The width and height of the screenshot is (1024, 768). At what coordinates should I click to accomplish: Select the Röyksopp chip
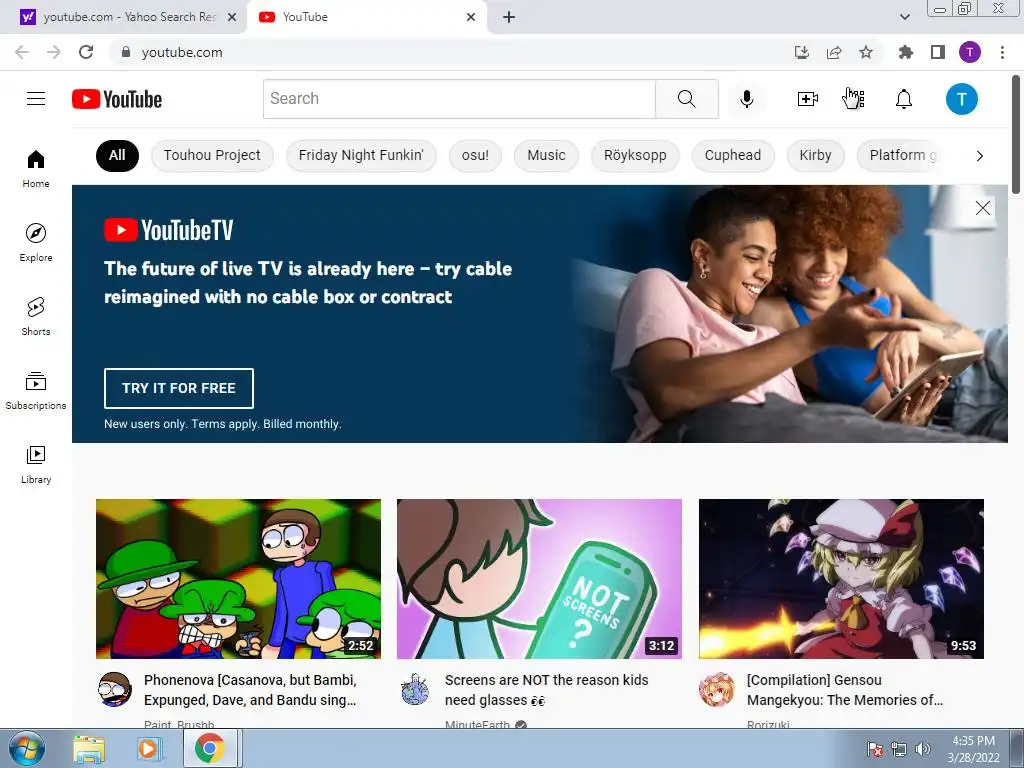[635, 155]
